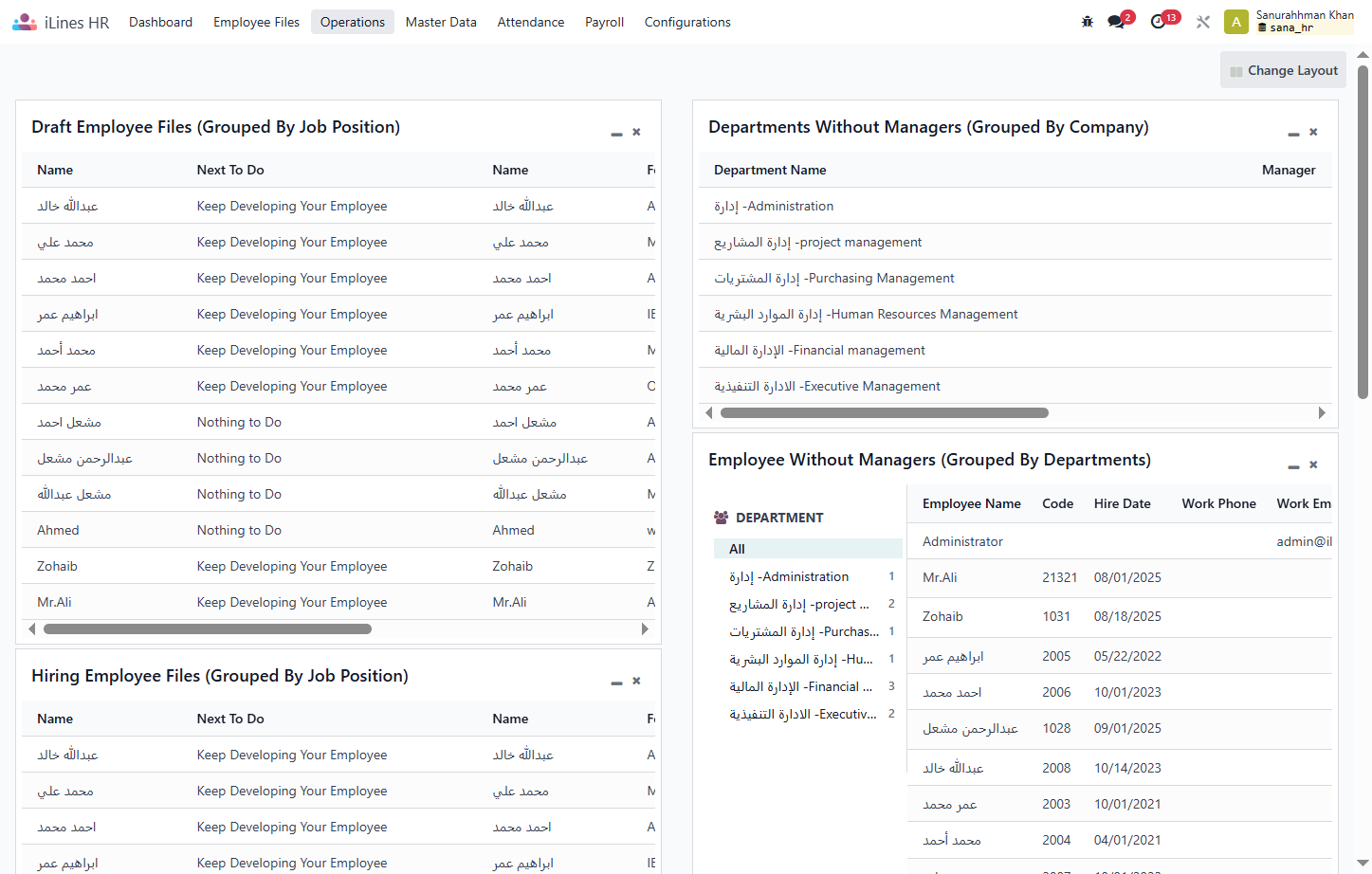Click the Departments Without Managers horizontal scrollbar

[x=885, y=412]
